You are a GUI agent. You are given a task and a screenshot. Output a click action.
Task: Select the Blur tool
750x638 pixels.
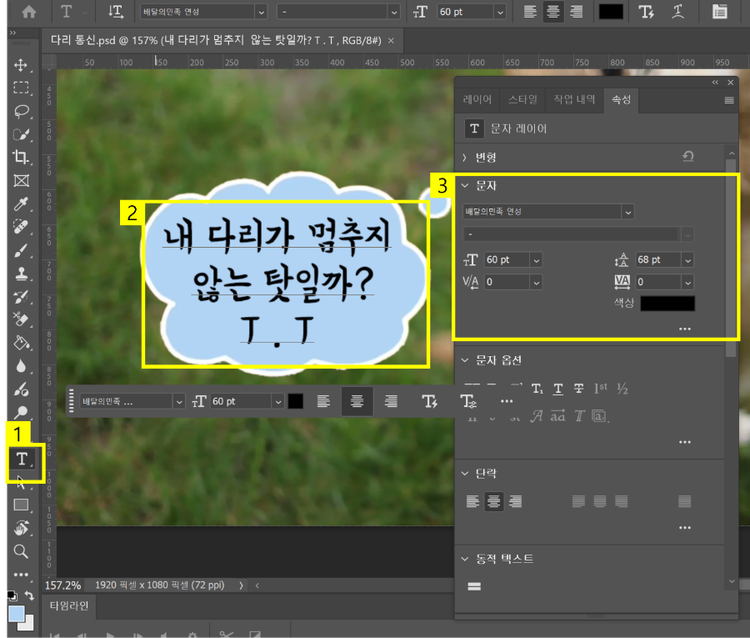click(x=21, y=366)
